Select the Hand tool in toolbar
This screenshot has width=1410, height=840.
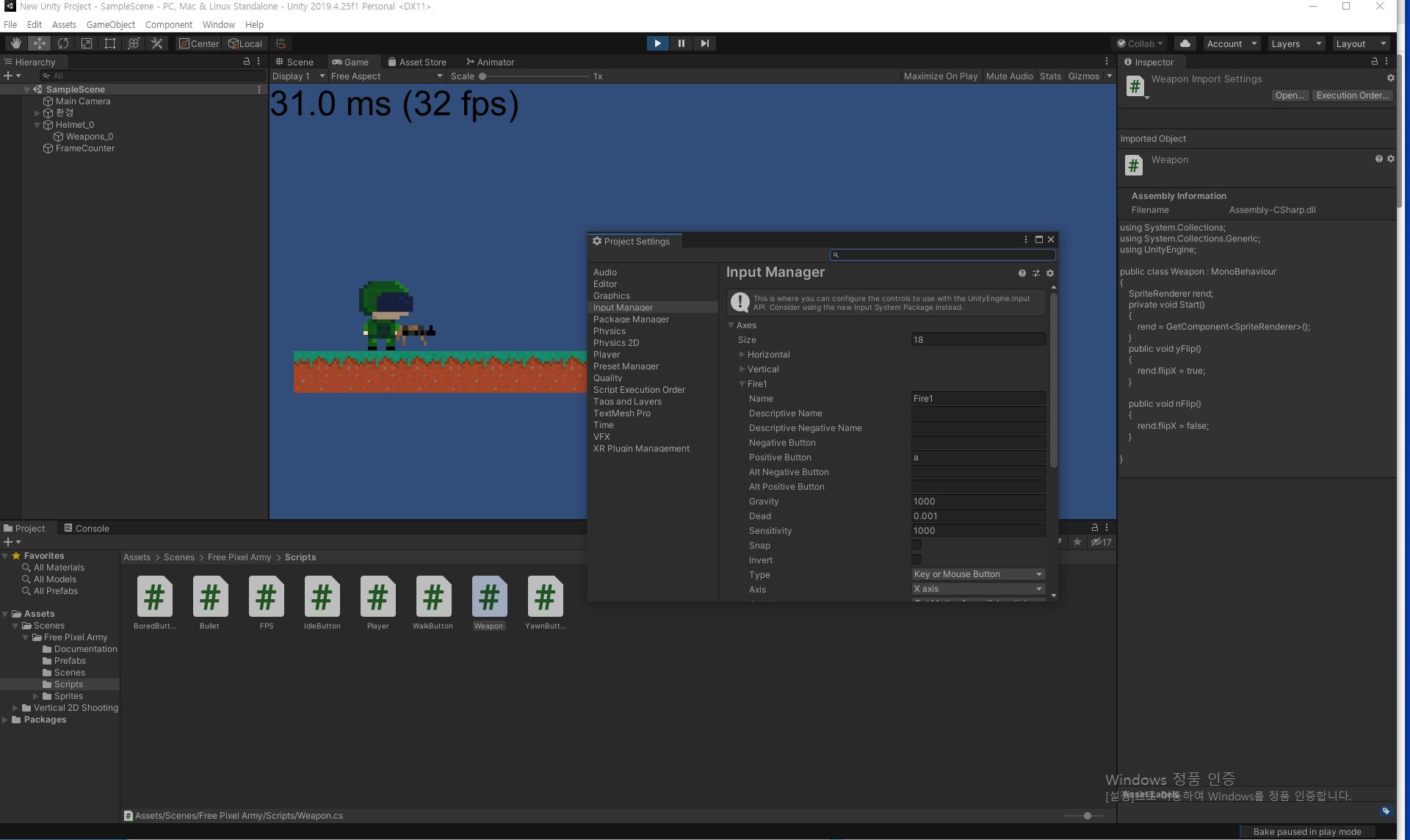[15, 43]
